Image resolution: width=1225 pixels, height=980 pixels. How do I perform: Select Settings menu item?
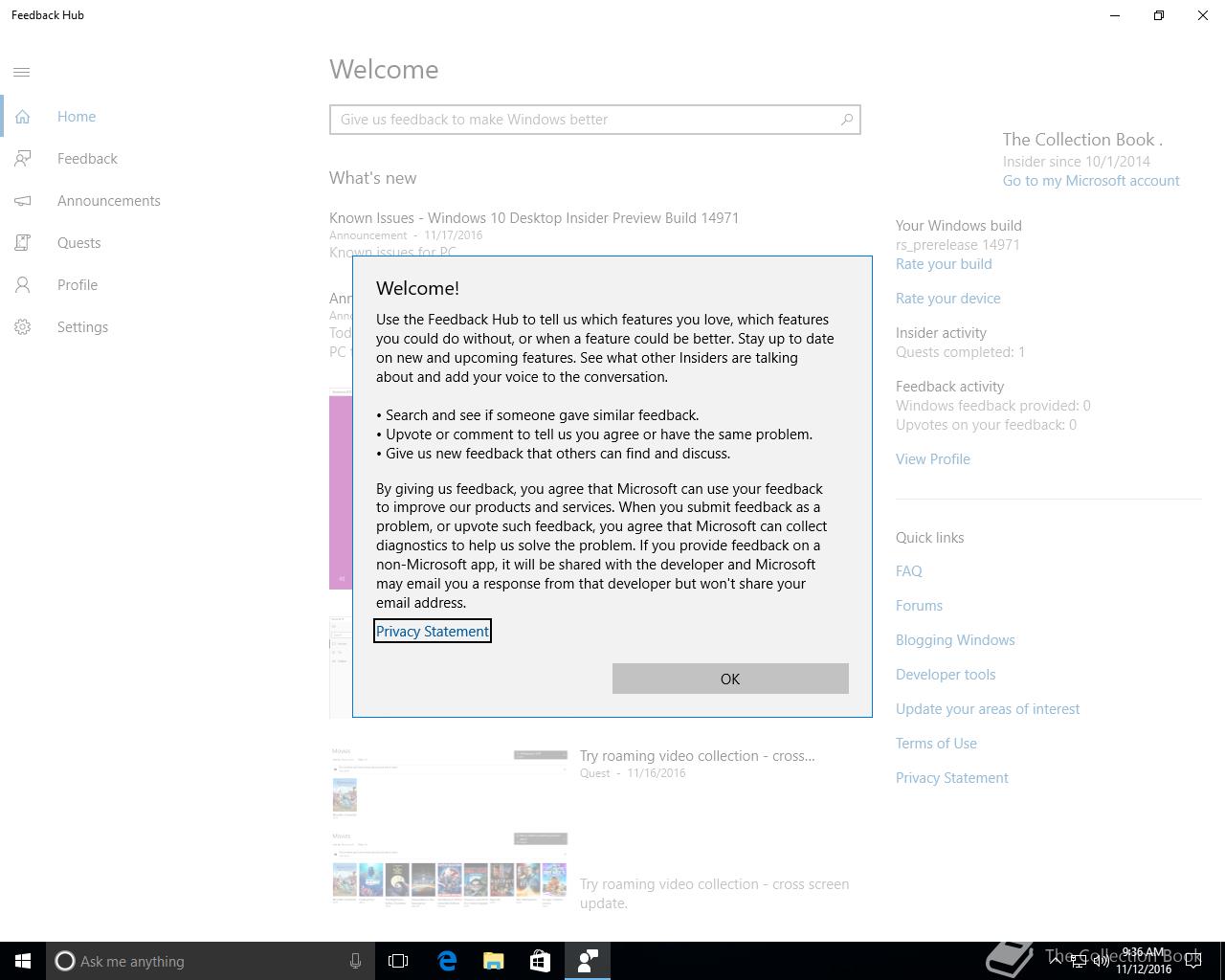pos(82,327)
